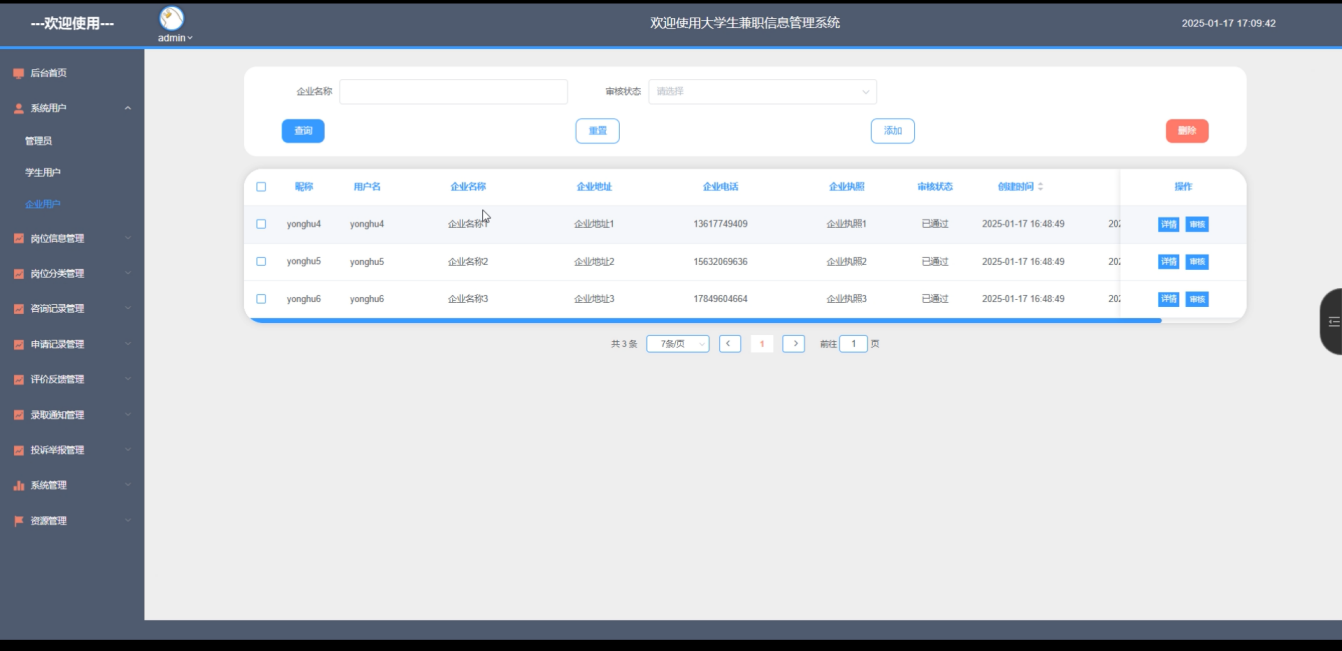The image size is (1342, 651).
Task: Go to the next page arrow
Action: tap(794, 344)
